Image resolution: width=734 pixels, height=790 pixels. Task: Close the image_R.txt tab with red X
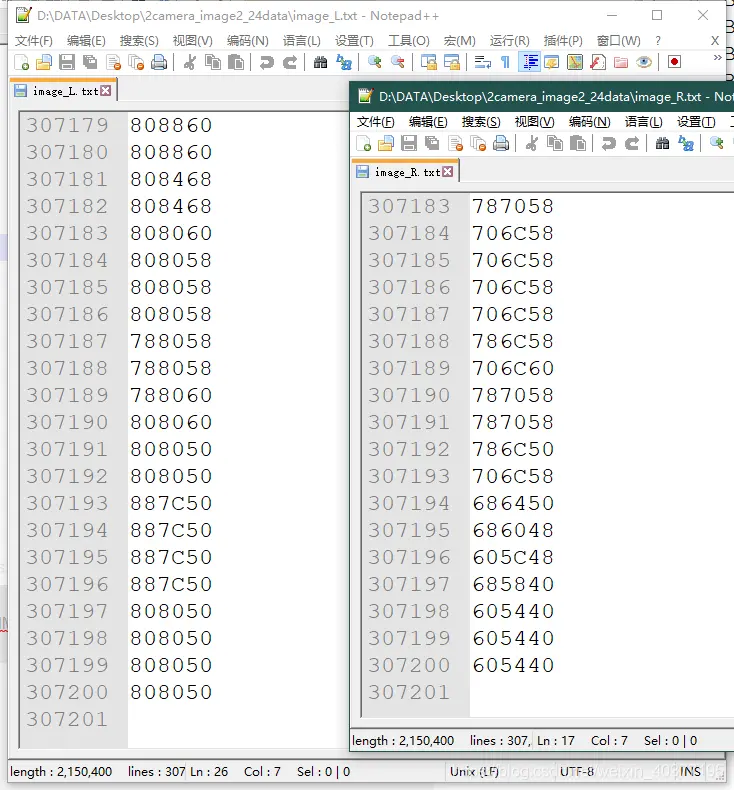click(447, 172)
